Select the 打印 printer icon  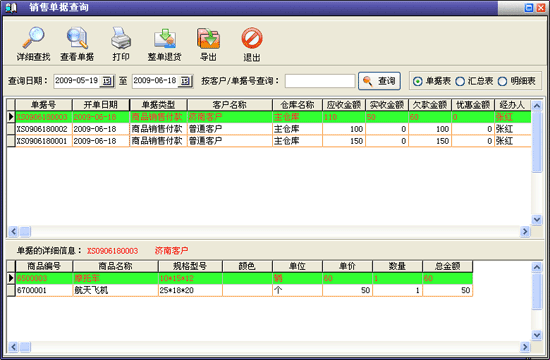[121, 38]
